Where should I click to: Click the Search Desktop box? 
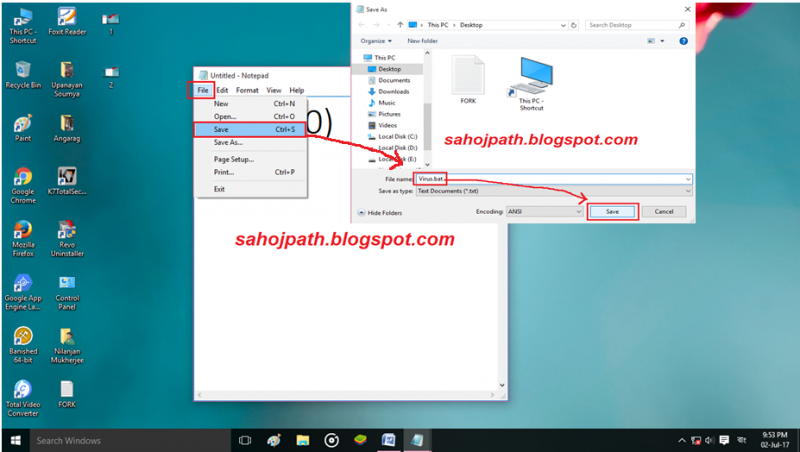tap(636, 24)
